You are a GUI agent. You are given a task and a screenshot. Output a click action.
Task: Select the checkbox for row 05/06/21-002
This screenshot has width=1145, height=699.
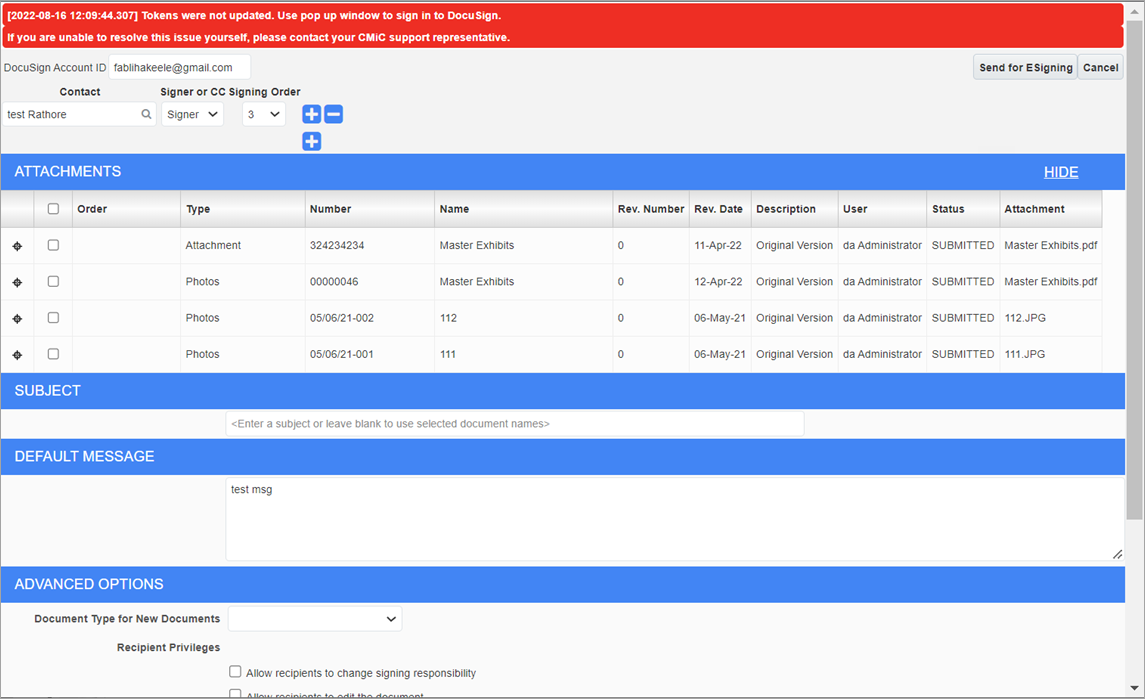click(53, 318)
